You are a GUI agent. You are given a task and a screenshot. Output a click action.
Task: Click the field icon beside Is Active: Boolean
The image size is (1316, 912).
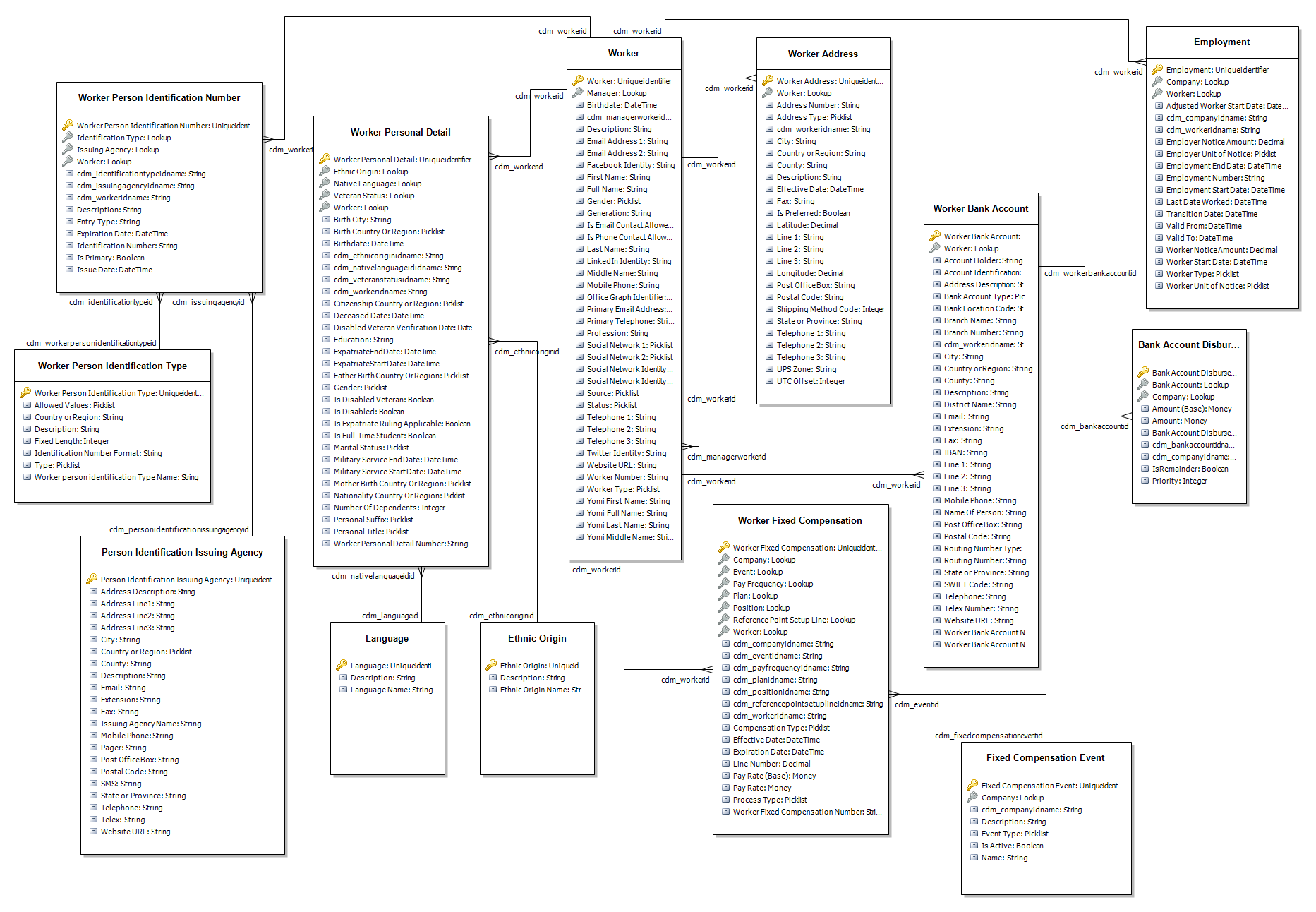[974, 845]
